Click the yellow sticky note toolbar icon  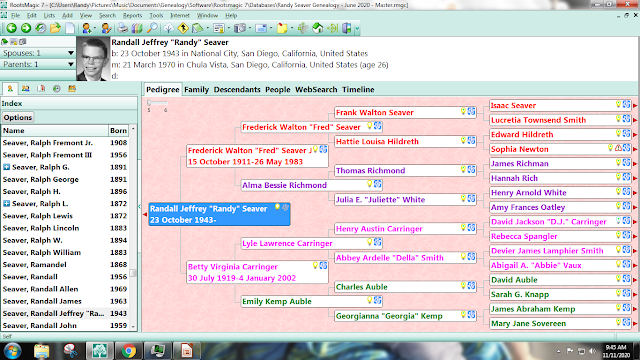[282, 28]
